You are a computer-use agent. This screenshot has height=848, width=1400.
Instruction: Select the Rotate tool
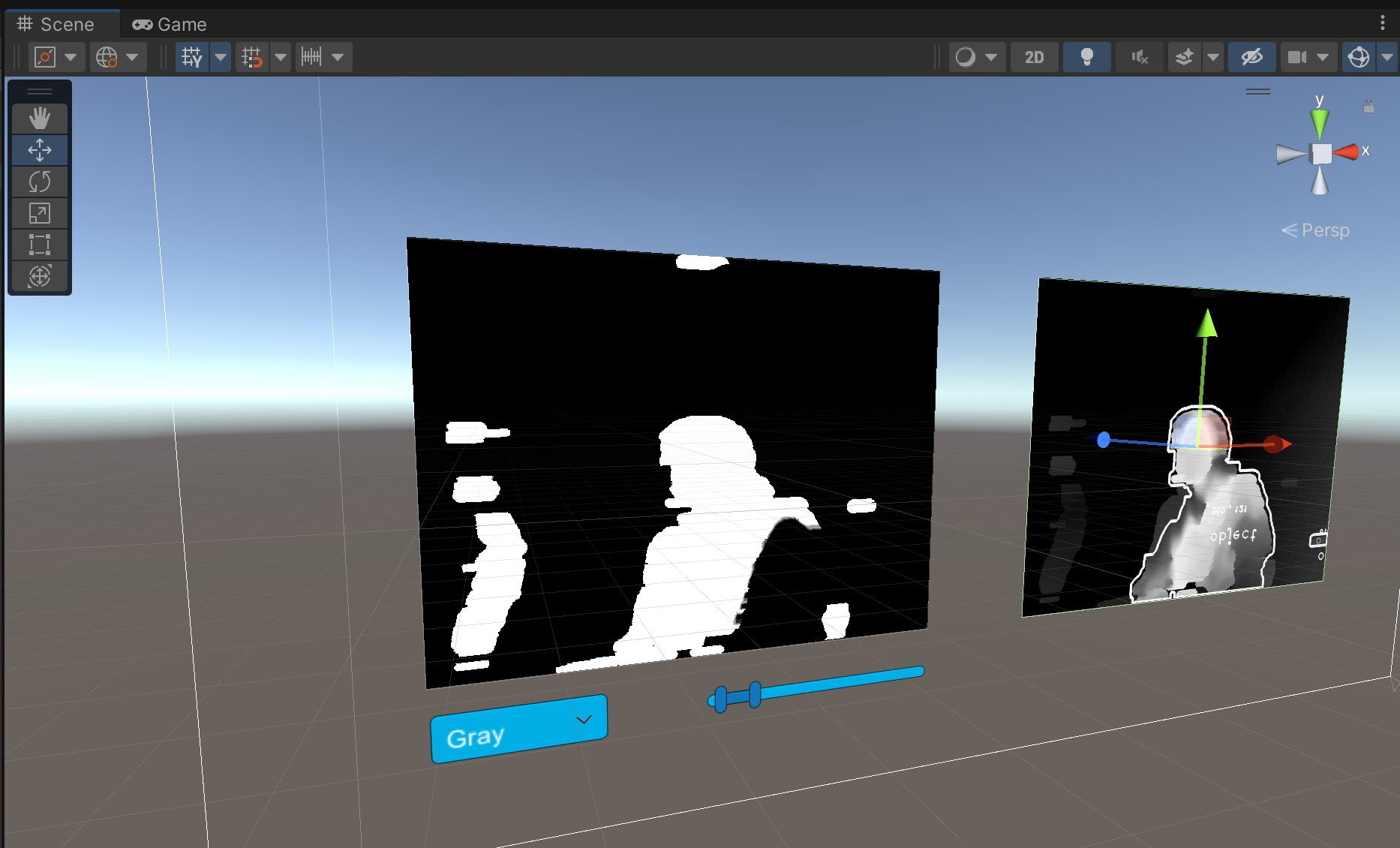click(39, 182)
